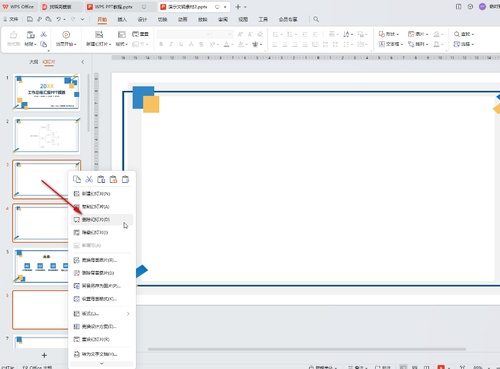Open the Insert ribbon tab
500x369 pixels.
(122, 19)
